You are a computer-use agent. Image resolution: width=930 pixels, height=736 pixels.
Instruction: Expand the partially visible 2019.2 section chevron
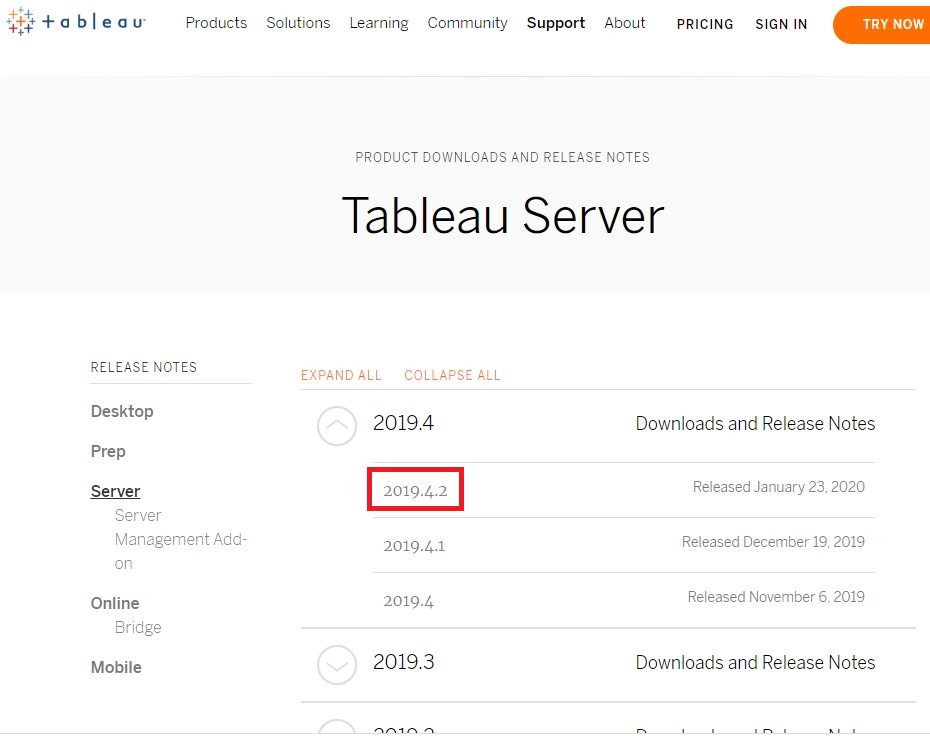tap(337, 730)
